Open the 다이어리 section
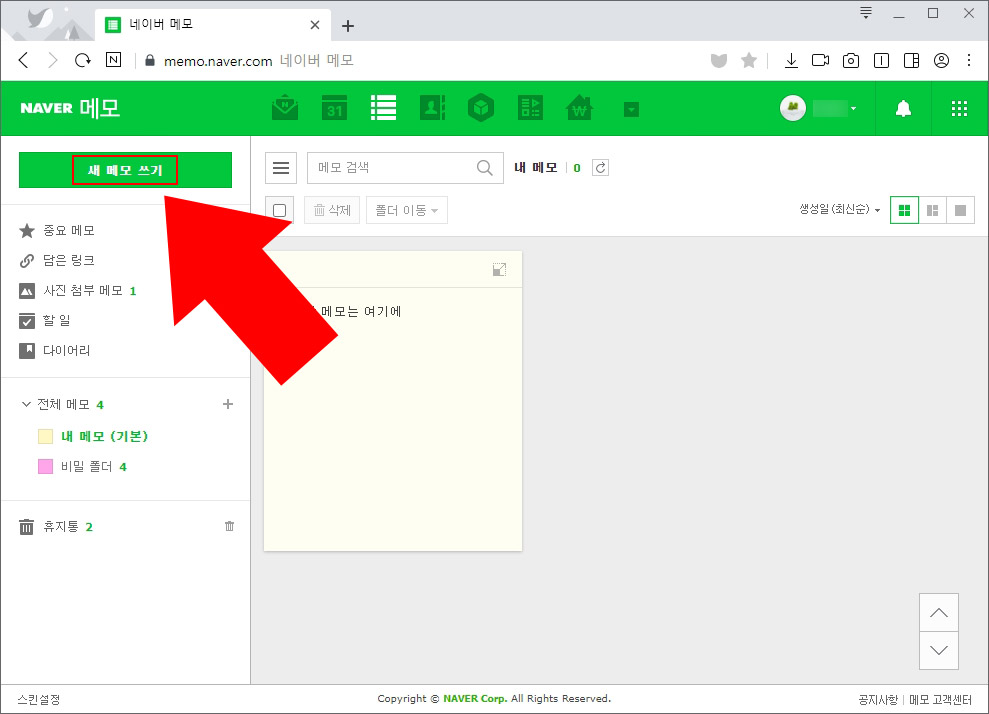Screen dimensions: 989x714 pyautogui.click(x=55, y=351)
